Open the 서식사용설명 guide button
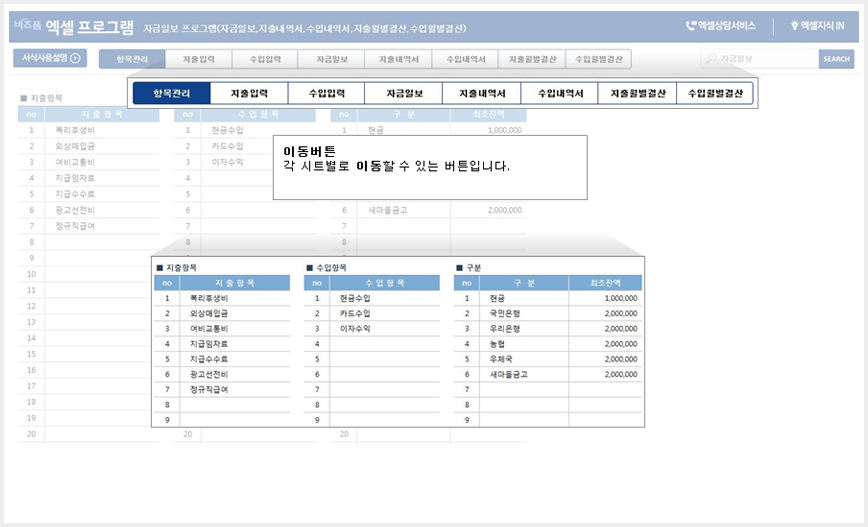Viewport: 868px width, 527px height. [x=50, y=58]
